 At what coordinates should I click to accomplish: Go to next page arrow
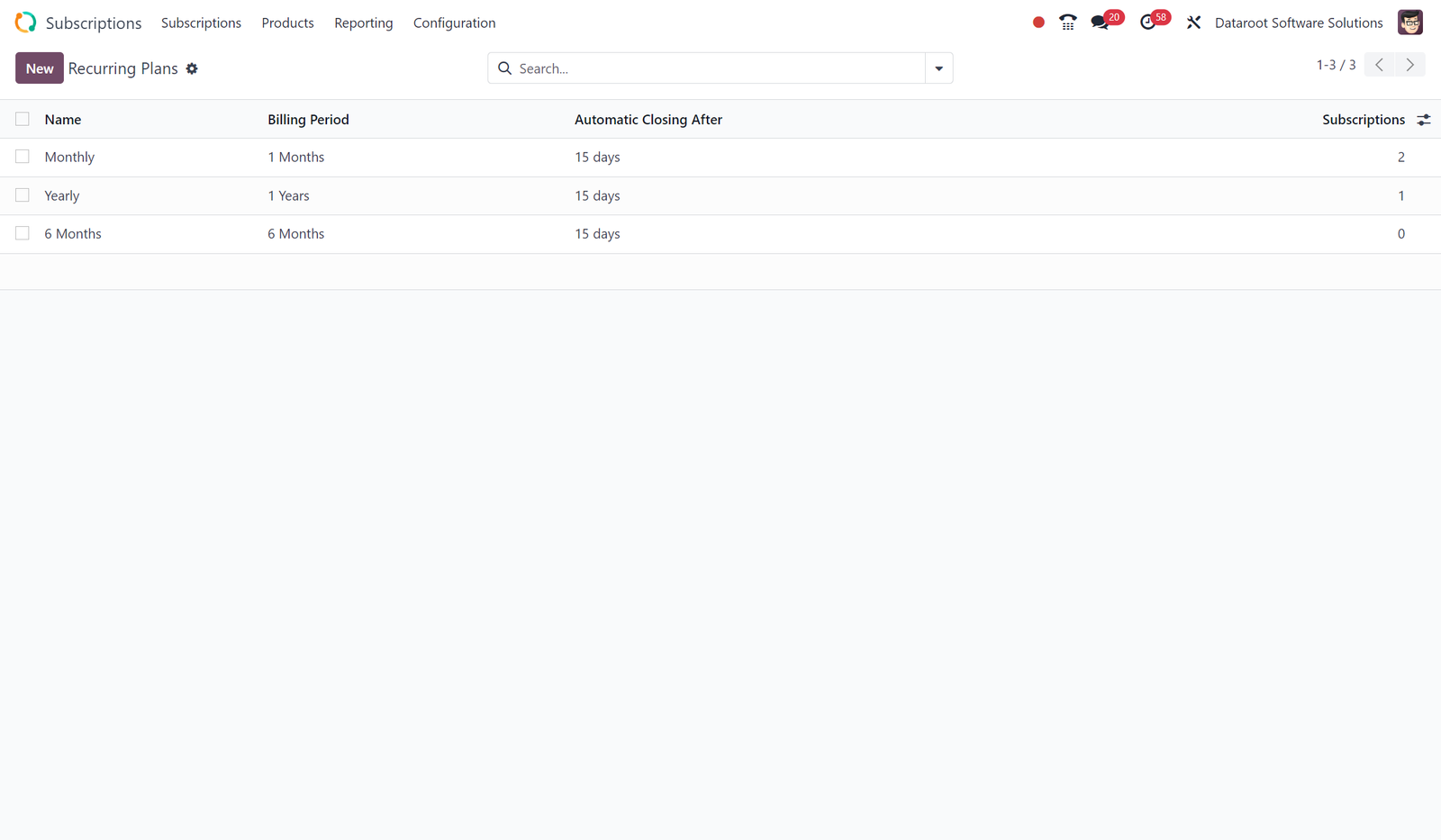coord(1410,65)
